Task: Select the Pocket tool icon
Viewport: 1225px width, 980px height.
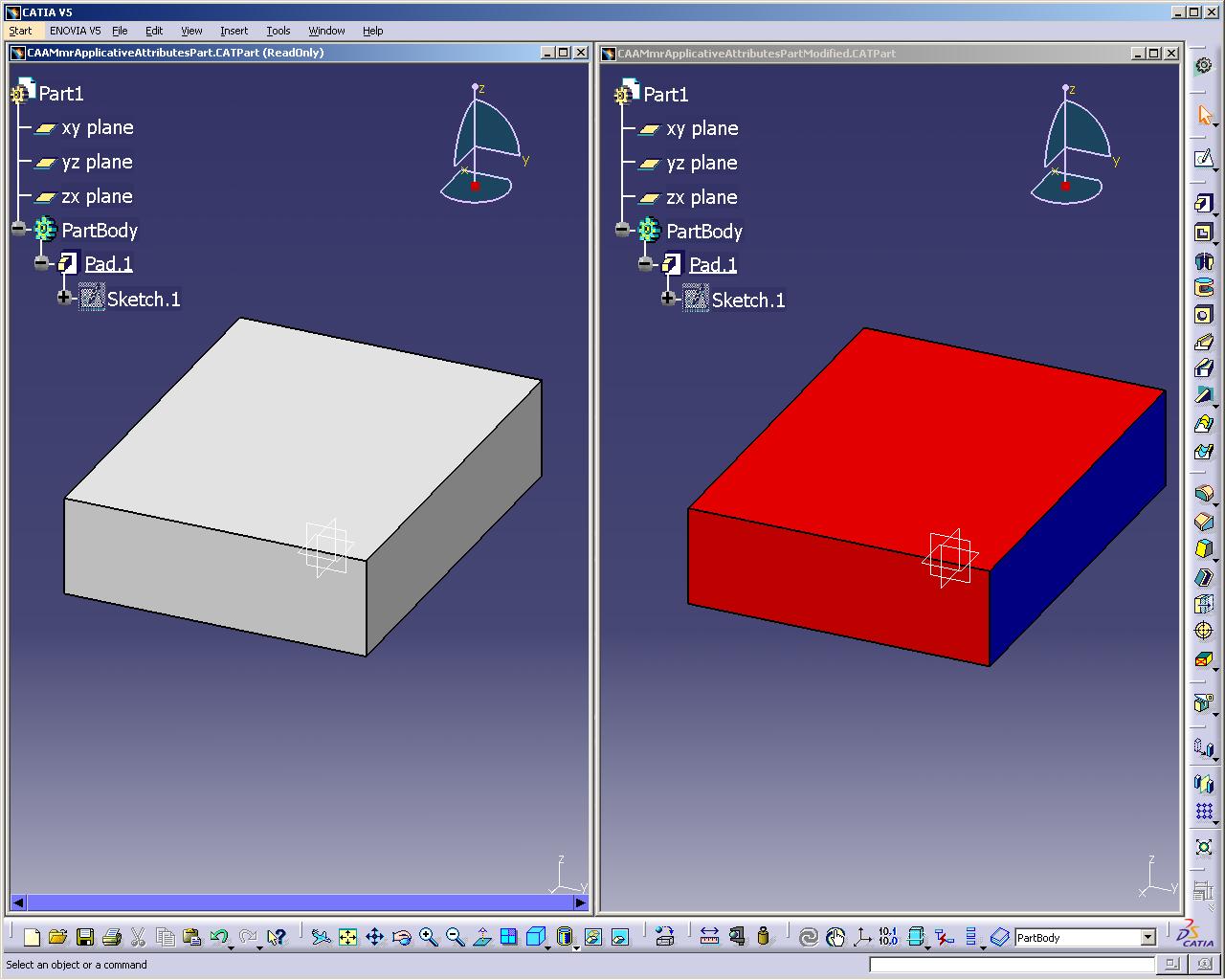Action: click(x=1204, y=232)
